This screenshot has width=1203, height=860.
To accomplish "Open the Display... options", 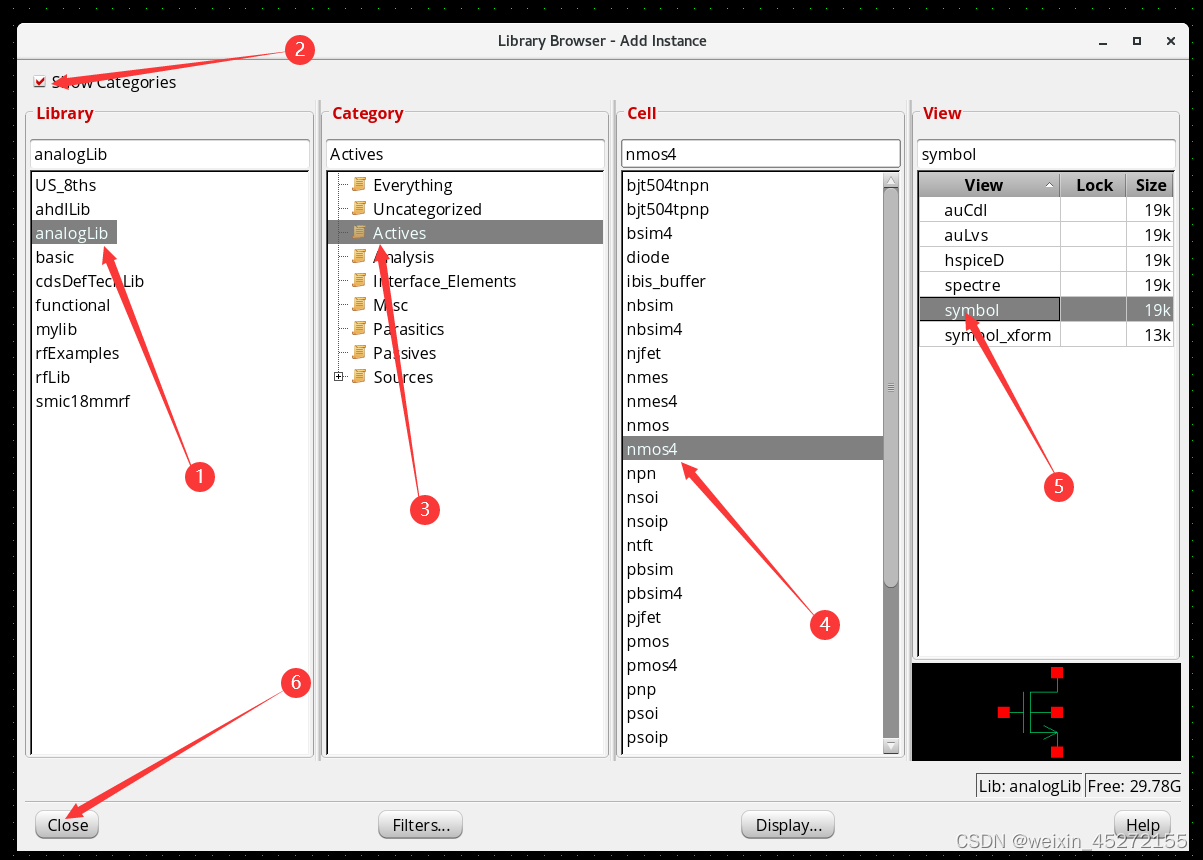I will (x=788, y=825).
